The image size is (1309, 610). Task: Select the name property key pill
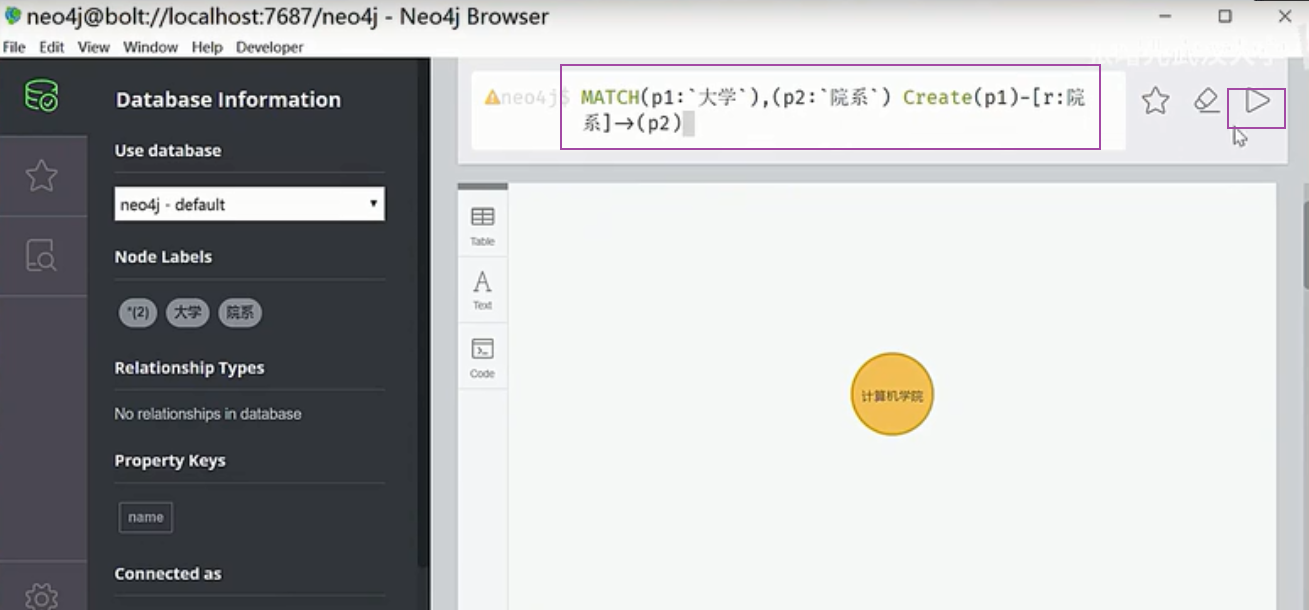[145, 517]
